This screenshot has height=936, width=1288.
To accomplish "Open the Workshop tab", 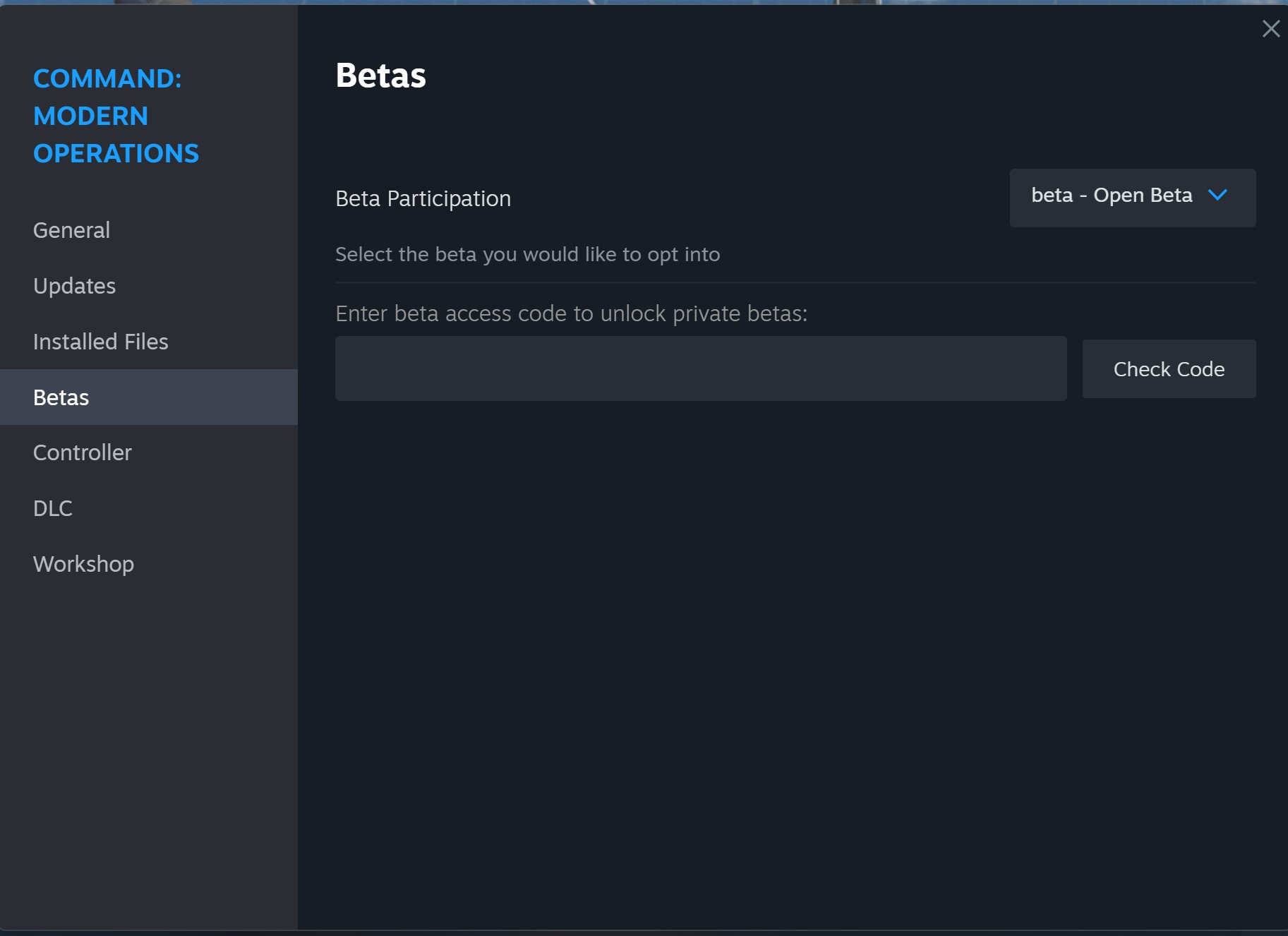I will tap(149, 564).
